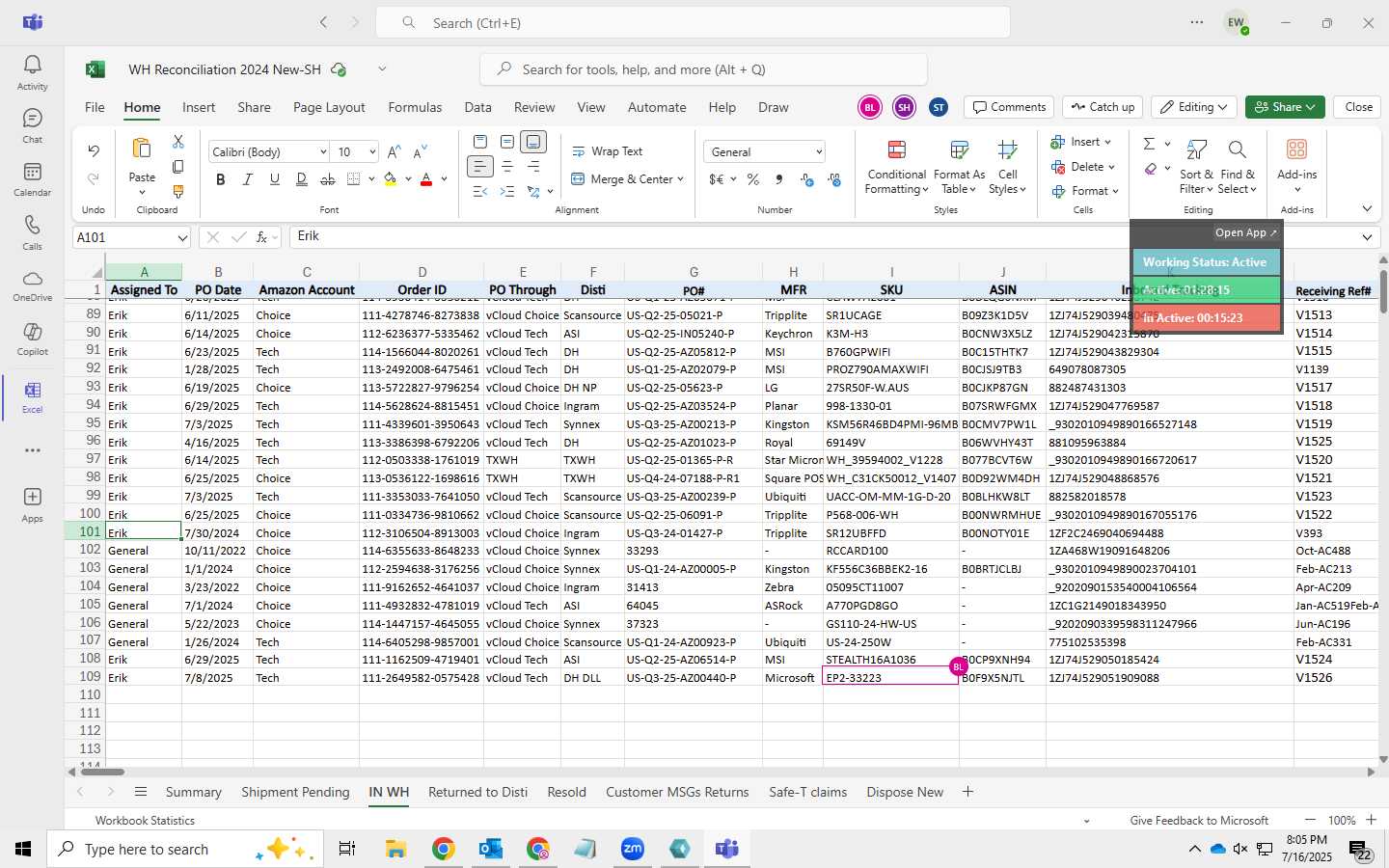Collapse the ribbon chevron
This screenshot has width=1389, height=868.
(x=1367, y=209)
